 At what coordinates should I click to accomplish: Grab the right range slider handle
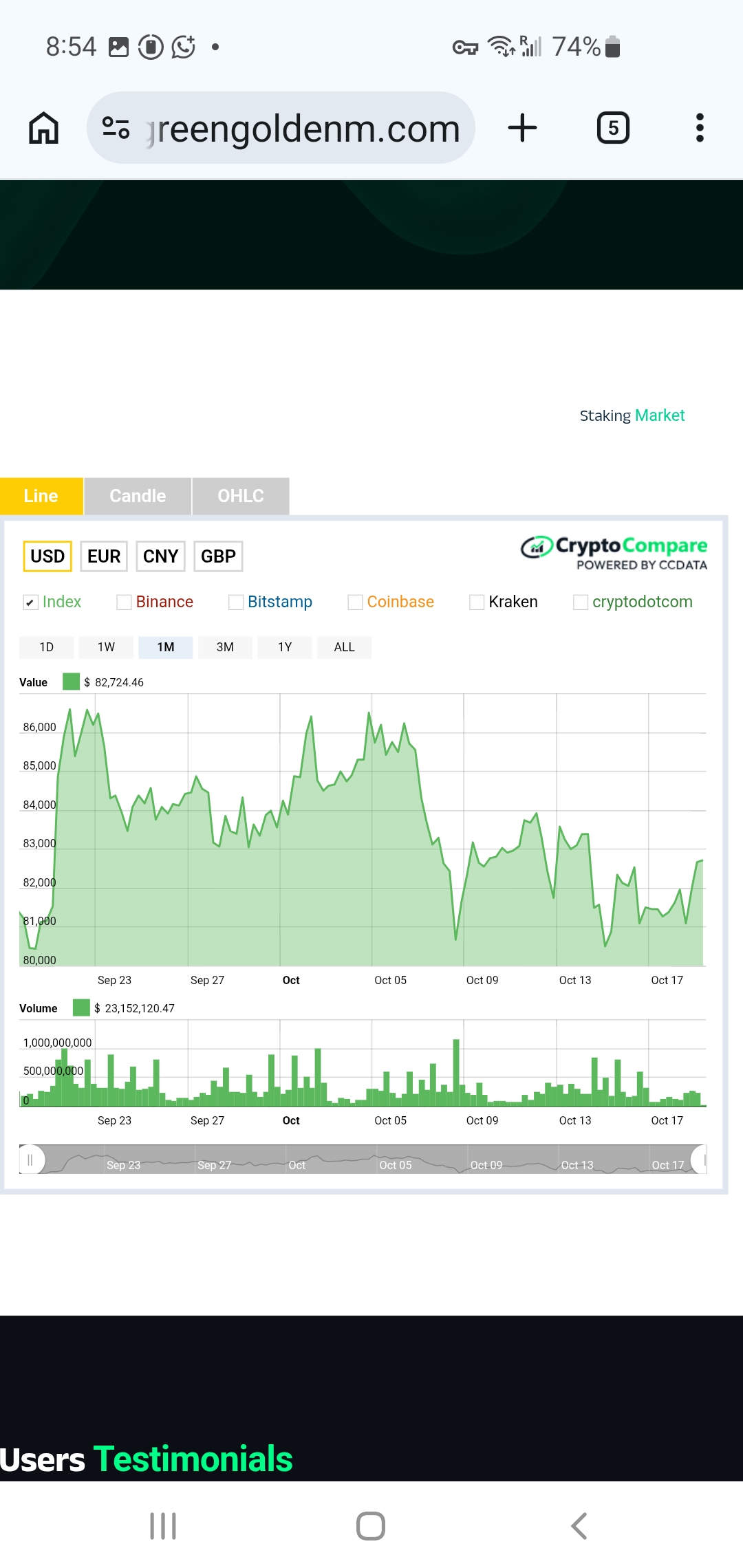[x=700, y=1159]
